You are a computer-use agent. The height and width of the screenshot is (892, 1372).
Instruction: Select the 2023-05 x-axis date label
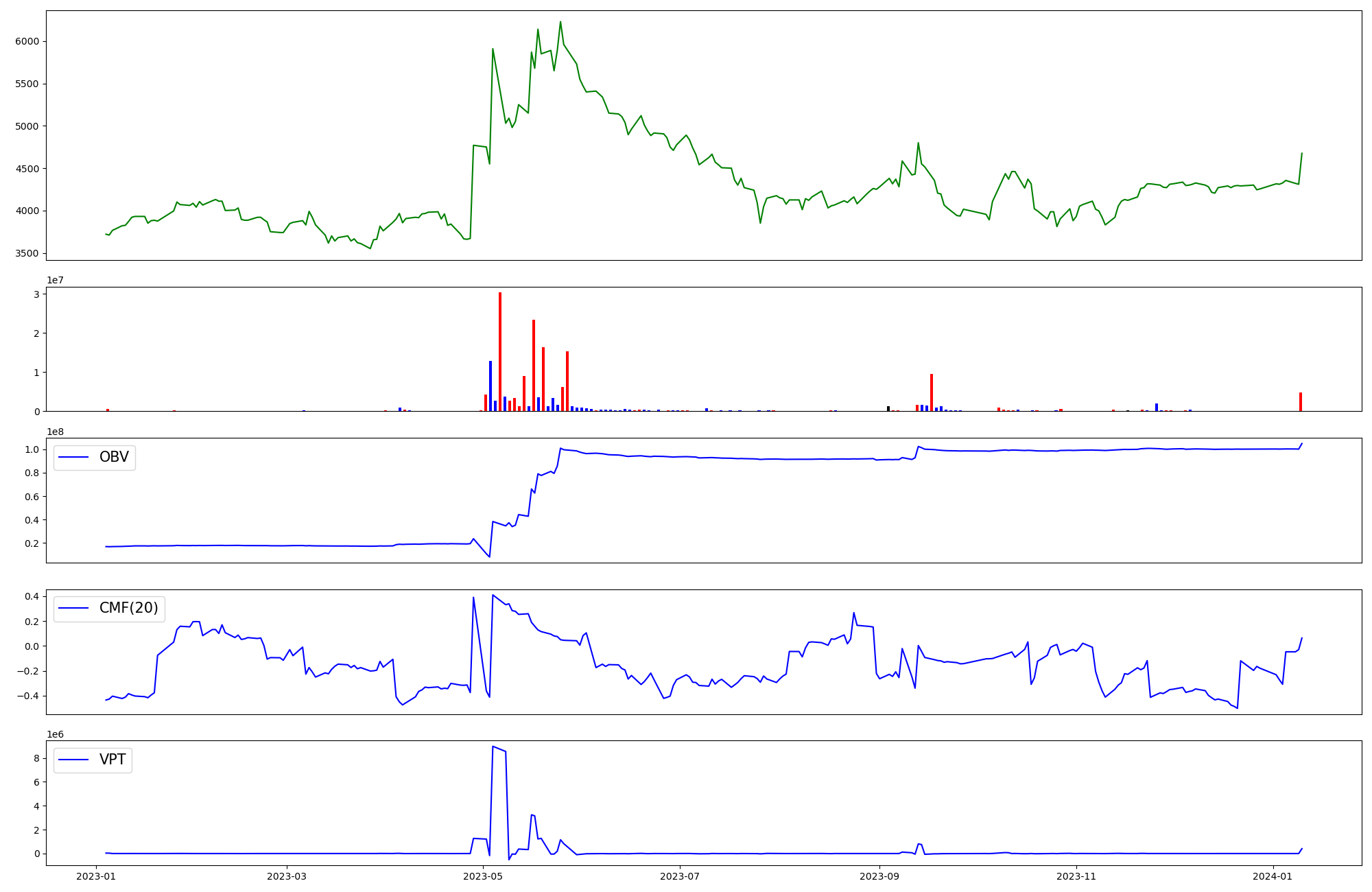point(483,876)
